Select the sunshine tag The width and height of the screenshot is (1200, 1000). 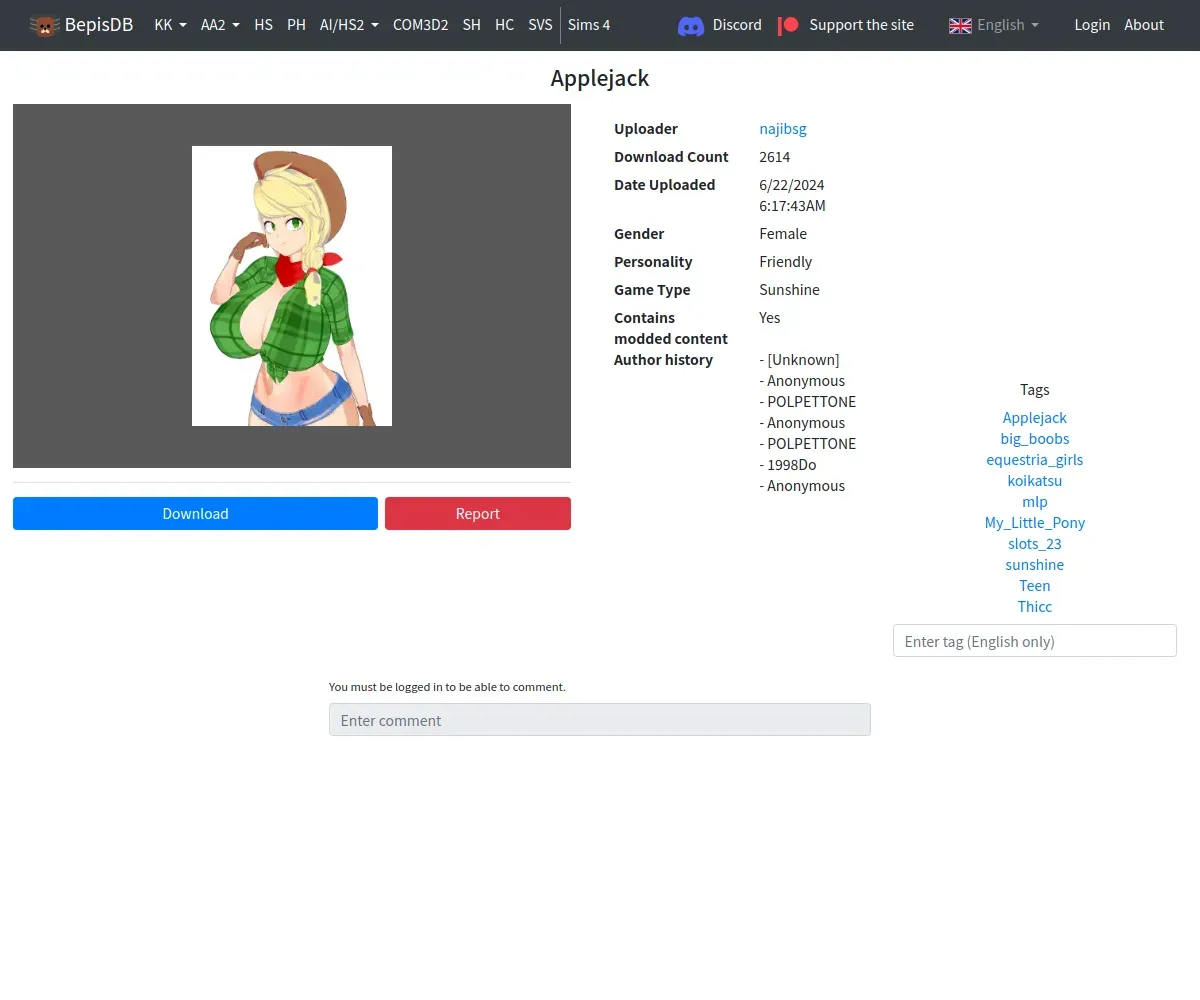(x=1035, y=565)
